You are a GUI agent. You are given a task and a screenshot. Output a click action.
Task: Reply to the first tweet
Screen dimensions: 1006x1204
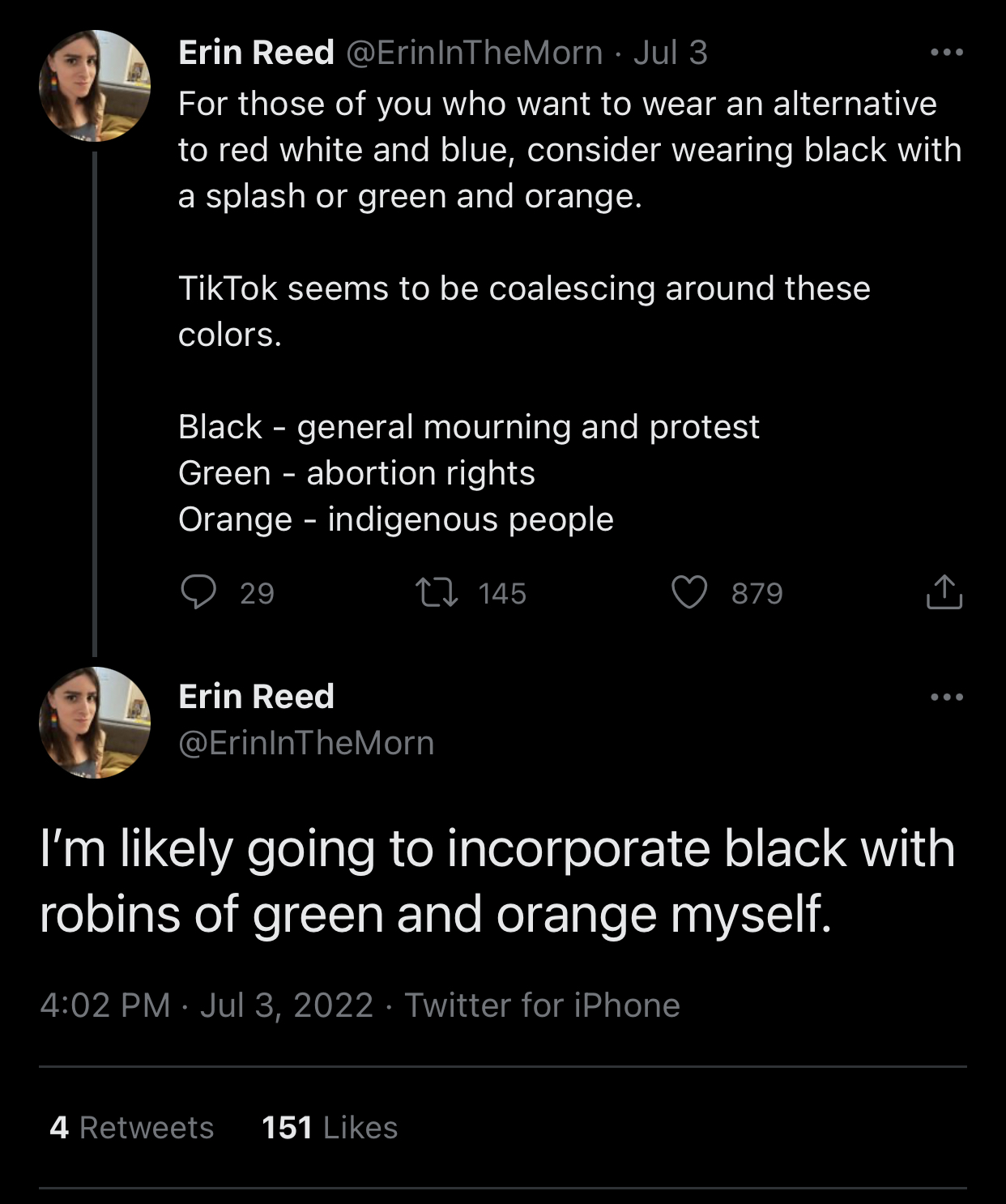pos(198,592)
